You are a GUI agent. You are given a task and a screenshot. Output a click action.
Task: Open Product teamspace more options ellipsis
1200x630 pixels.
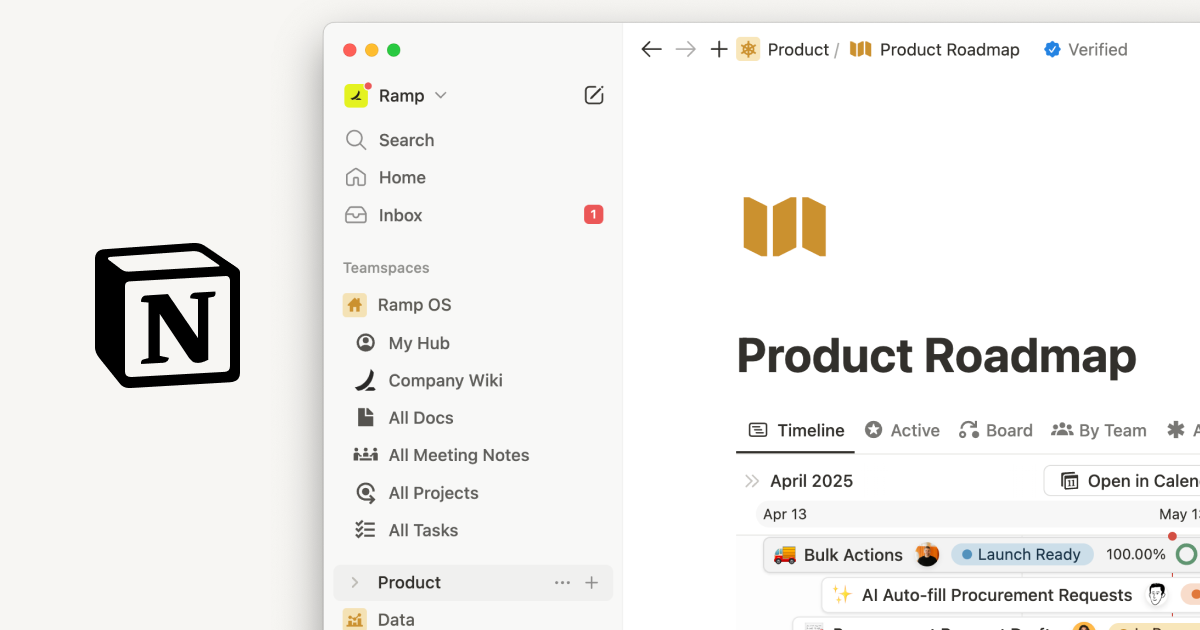pos(562,583)
